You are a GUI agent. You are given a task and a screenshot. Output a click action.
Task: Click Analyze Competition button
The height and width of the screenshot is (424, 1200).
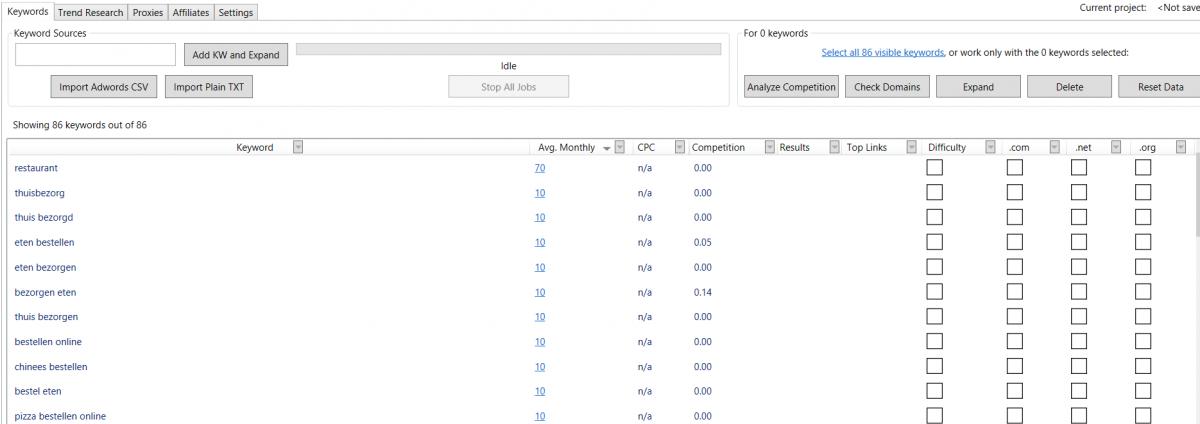tap(792, 87)
